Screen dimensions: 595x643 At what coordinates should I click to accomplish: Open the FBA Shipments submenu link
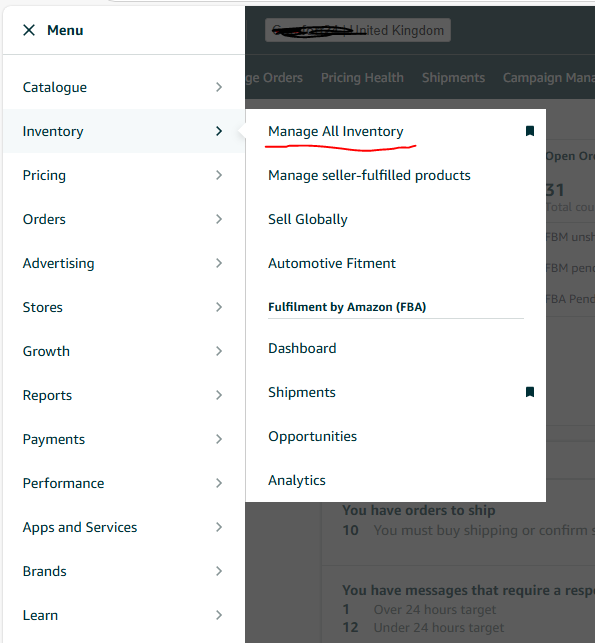point(302,392)
